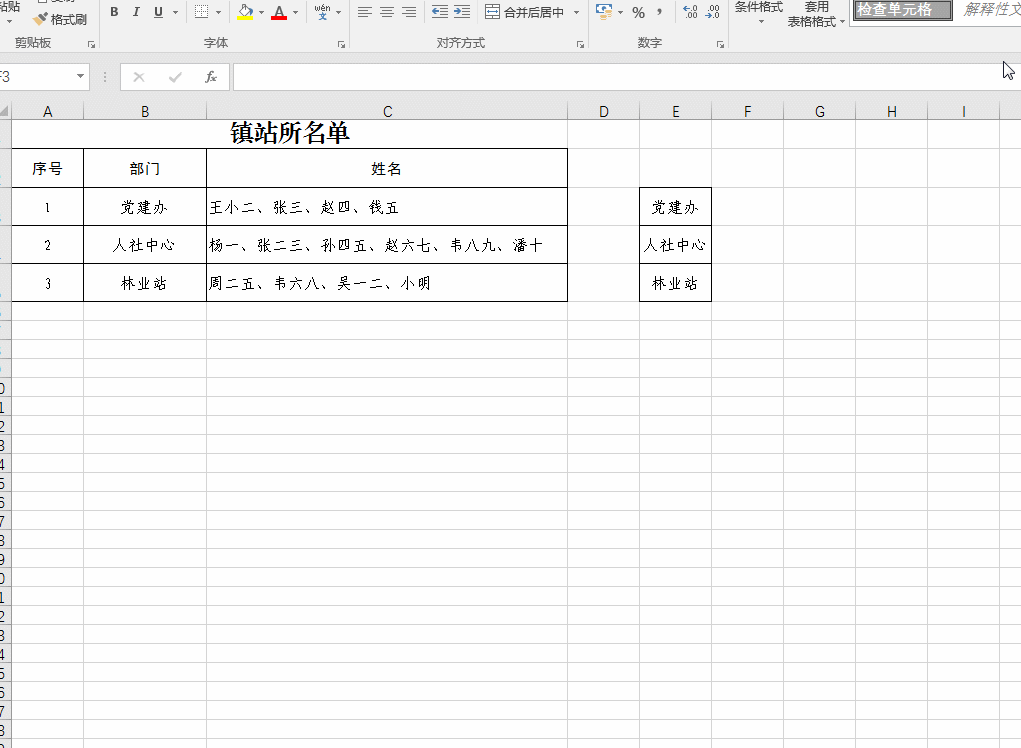Decrease indent
This screenshot has height=748, width=1021.
[440, 12]
